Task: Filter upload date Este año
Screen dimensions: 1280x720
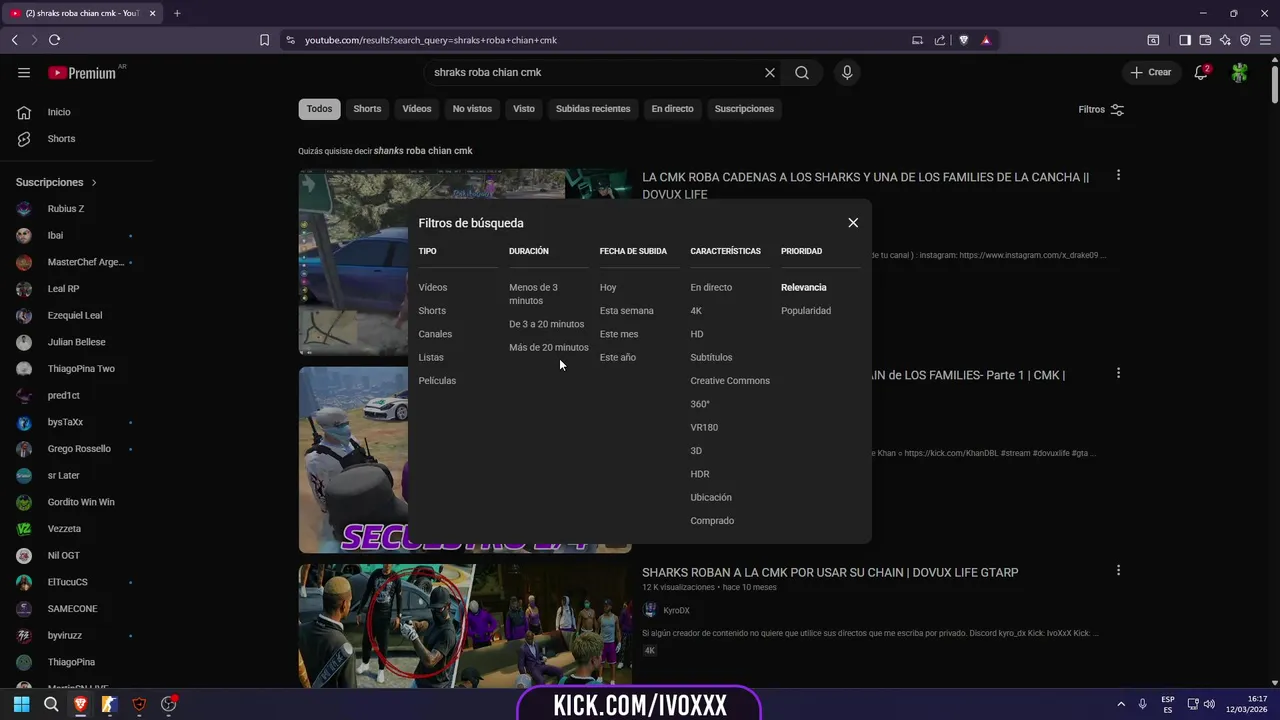Action: tap(618, 358)
